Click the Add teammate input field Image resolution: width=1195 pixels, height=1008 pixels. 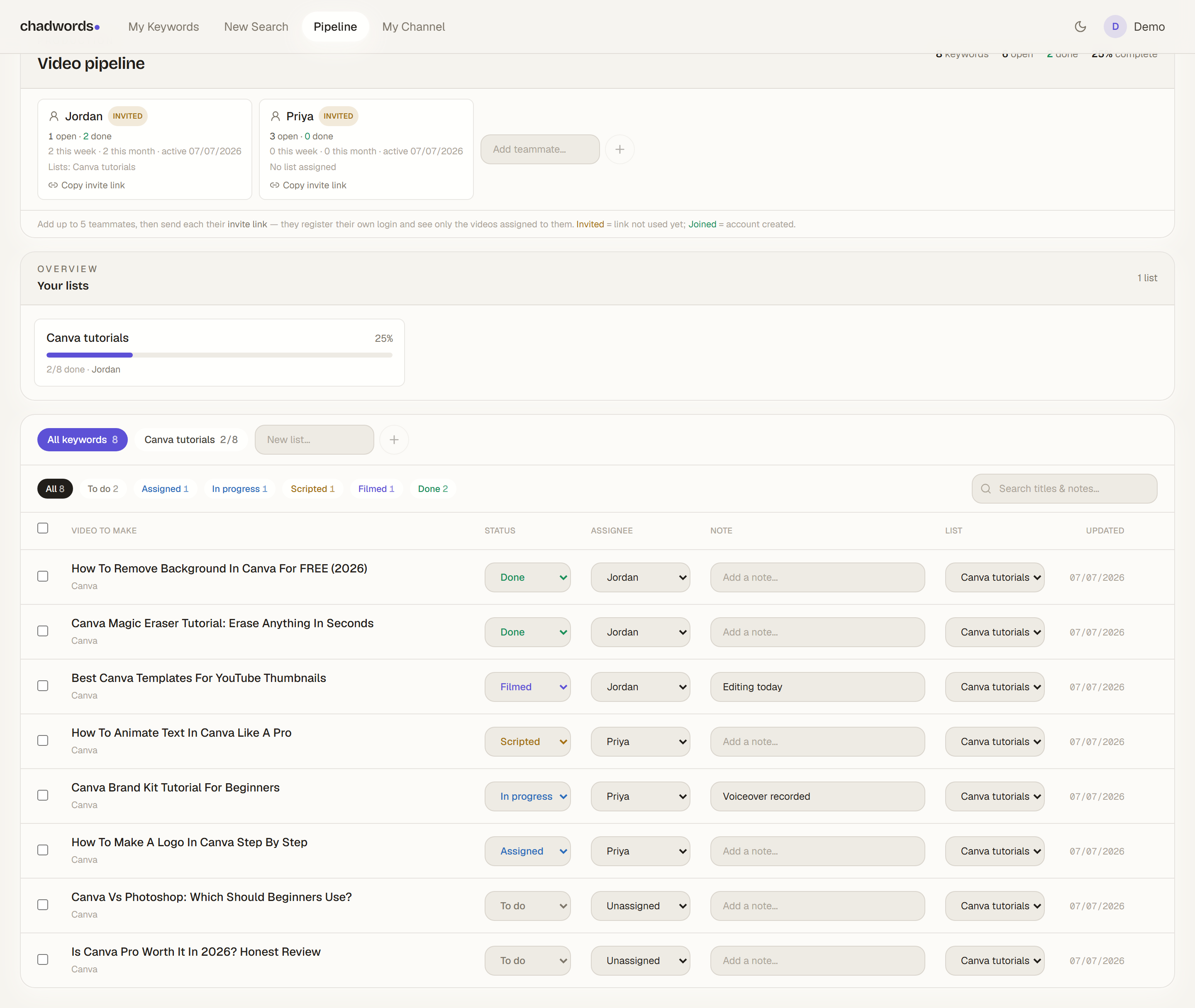pyautogui.click(x=540, y=149)
